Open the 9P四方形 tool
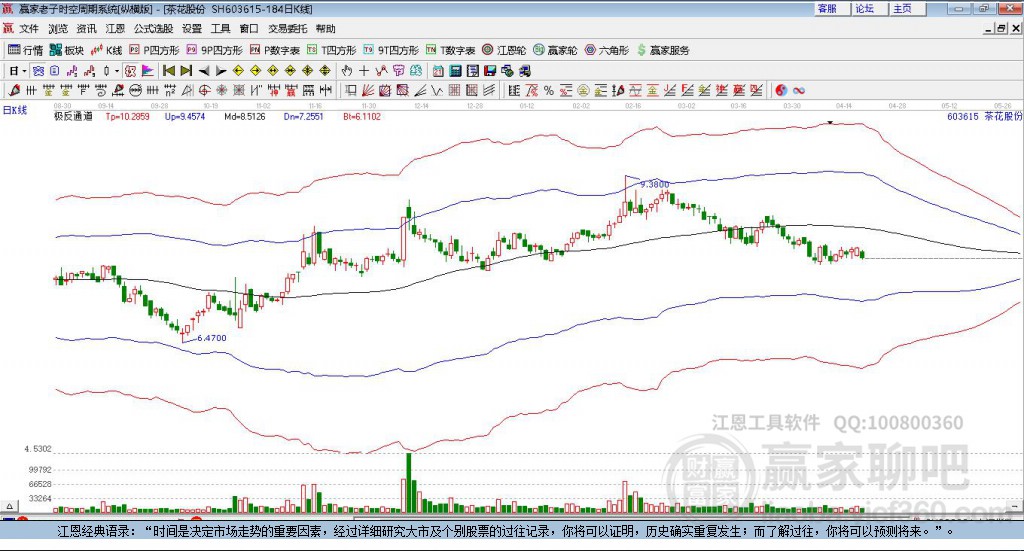This screenshot has width=1024, height=551. (214, 50)
